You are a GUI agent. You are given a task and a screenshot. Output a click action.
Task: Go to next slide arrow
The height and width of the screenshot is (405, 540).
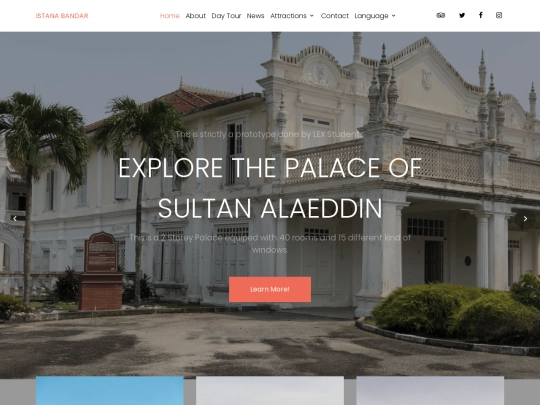click(x=525, y=218)
